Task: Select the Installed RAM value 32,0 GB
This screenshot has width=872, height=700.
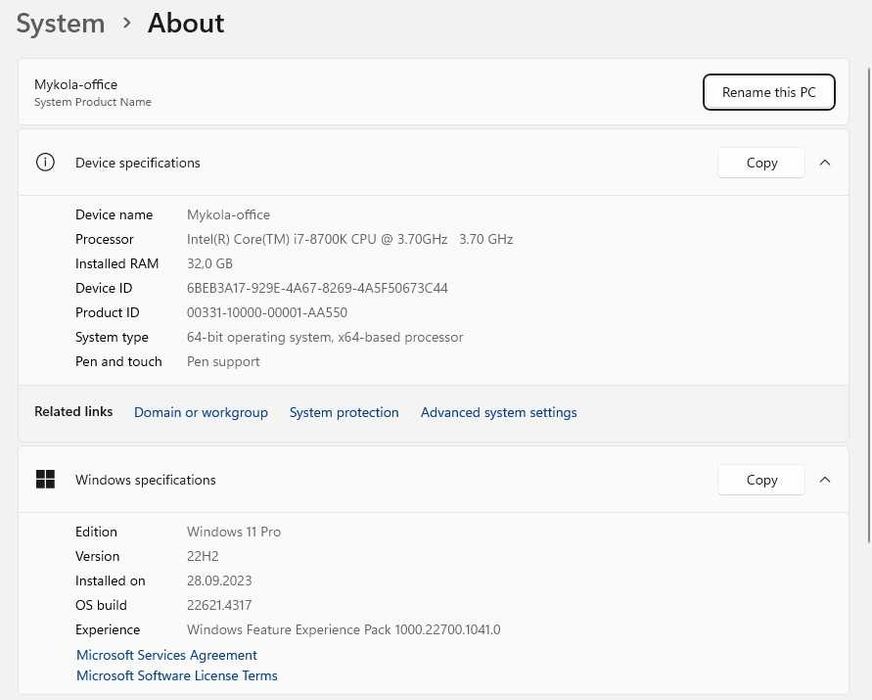Action: click(x=210, y=264)
